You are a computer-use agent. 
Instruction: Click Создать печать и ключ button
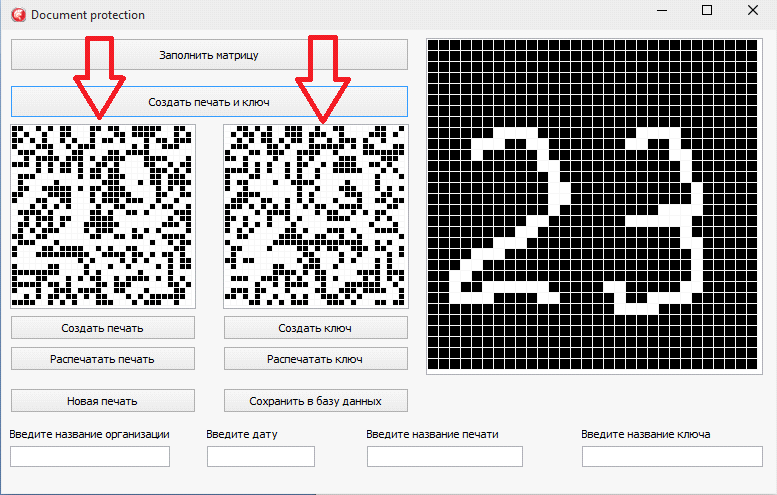click(x=209, y=102)
